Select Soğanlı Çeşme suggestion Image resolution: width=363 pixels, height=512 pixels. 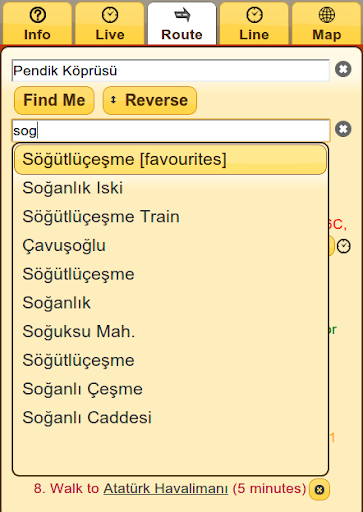point(170,389)
